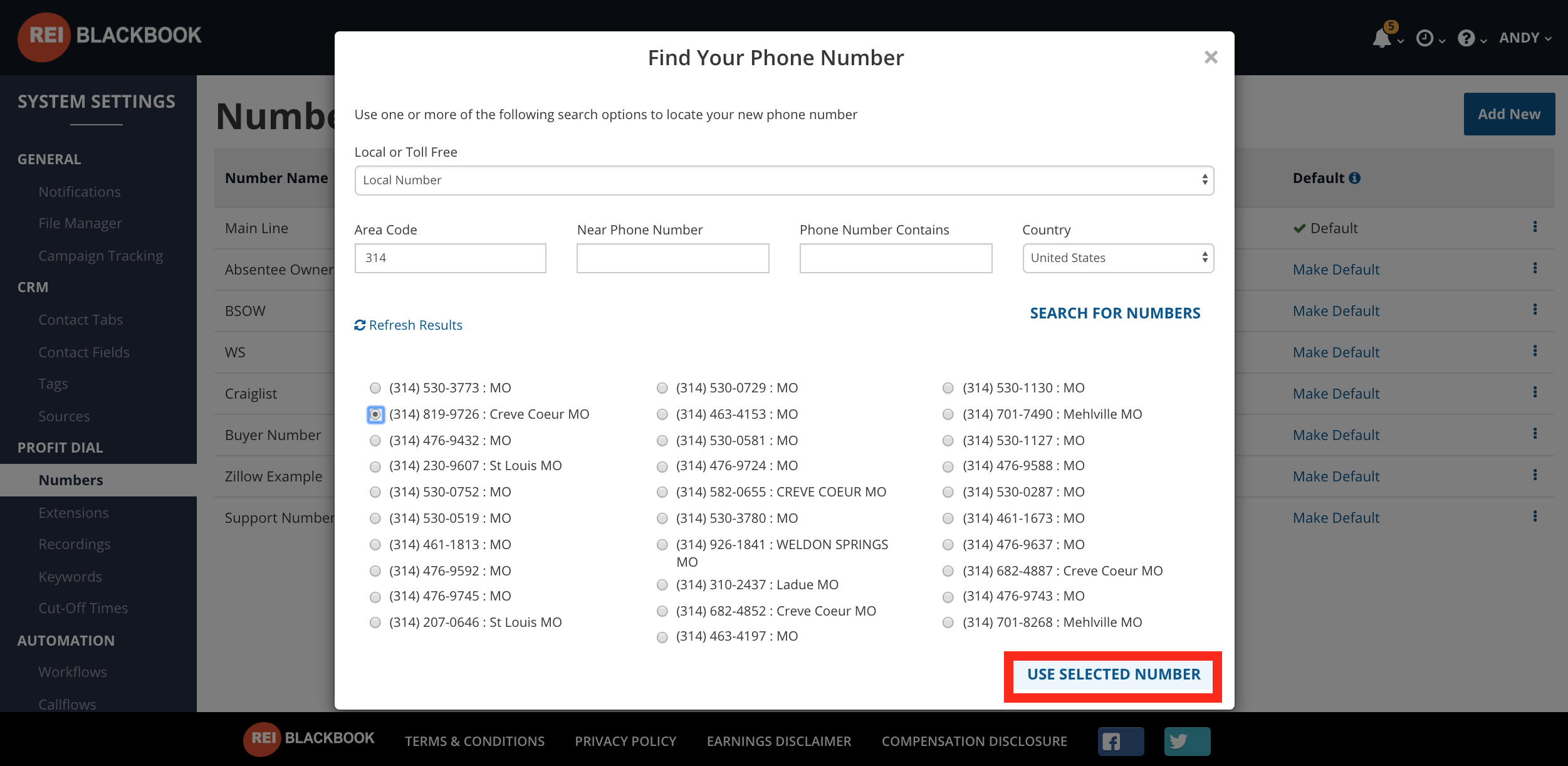The image size is (1568, 766).
Task: Open Tags in the sidebar
Action: (53, 384)
